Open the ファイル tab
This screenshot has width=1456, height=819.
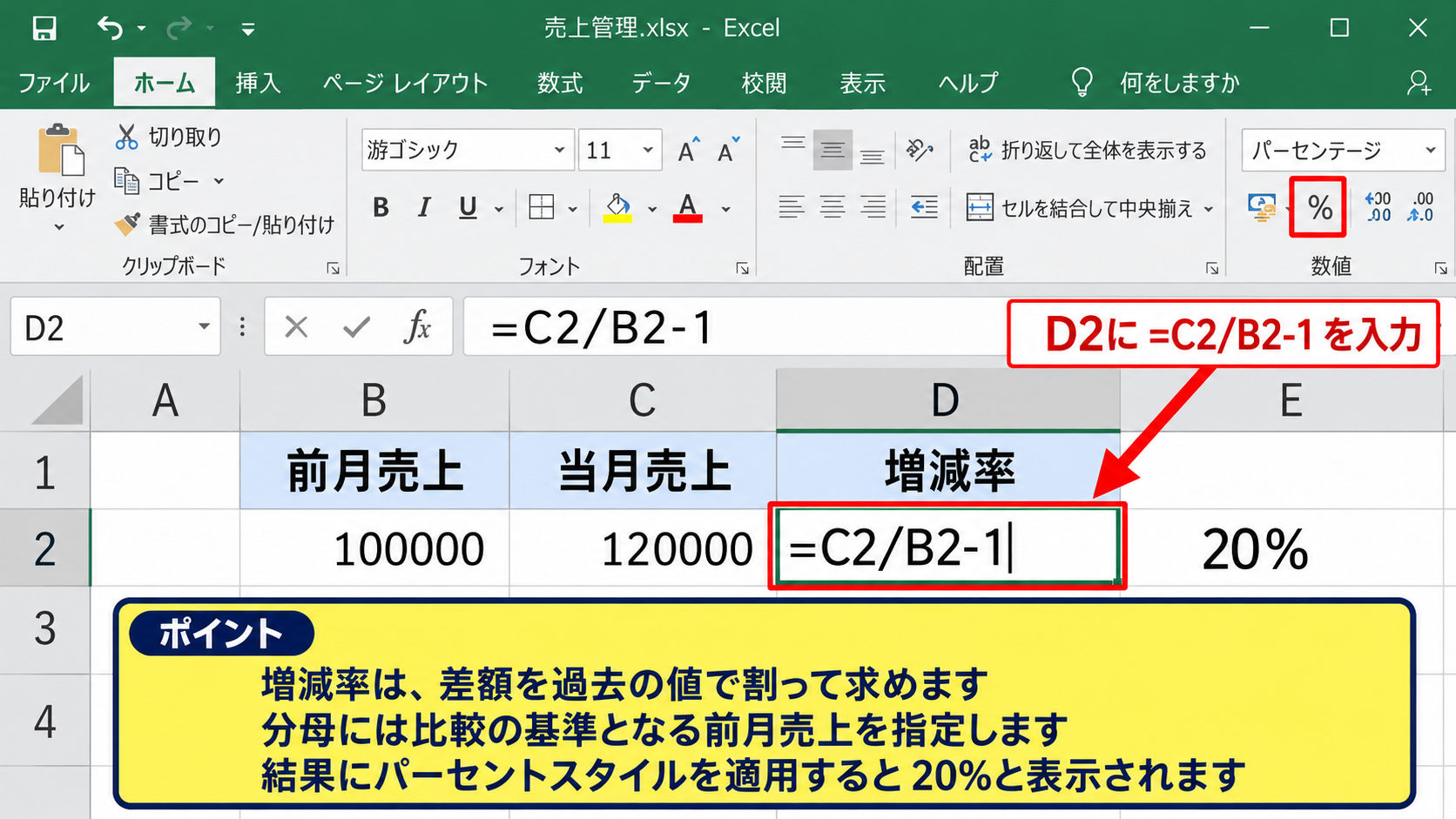pos(54,83)
